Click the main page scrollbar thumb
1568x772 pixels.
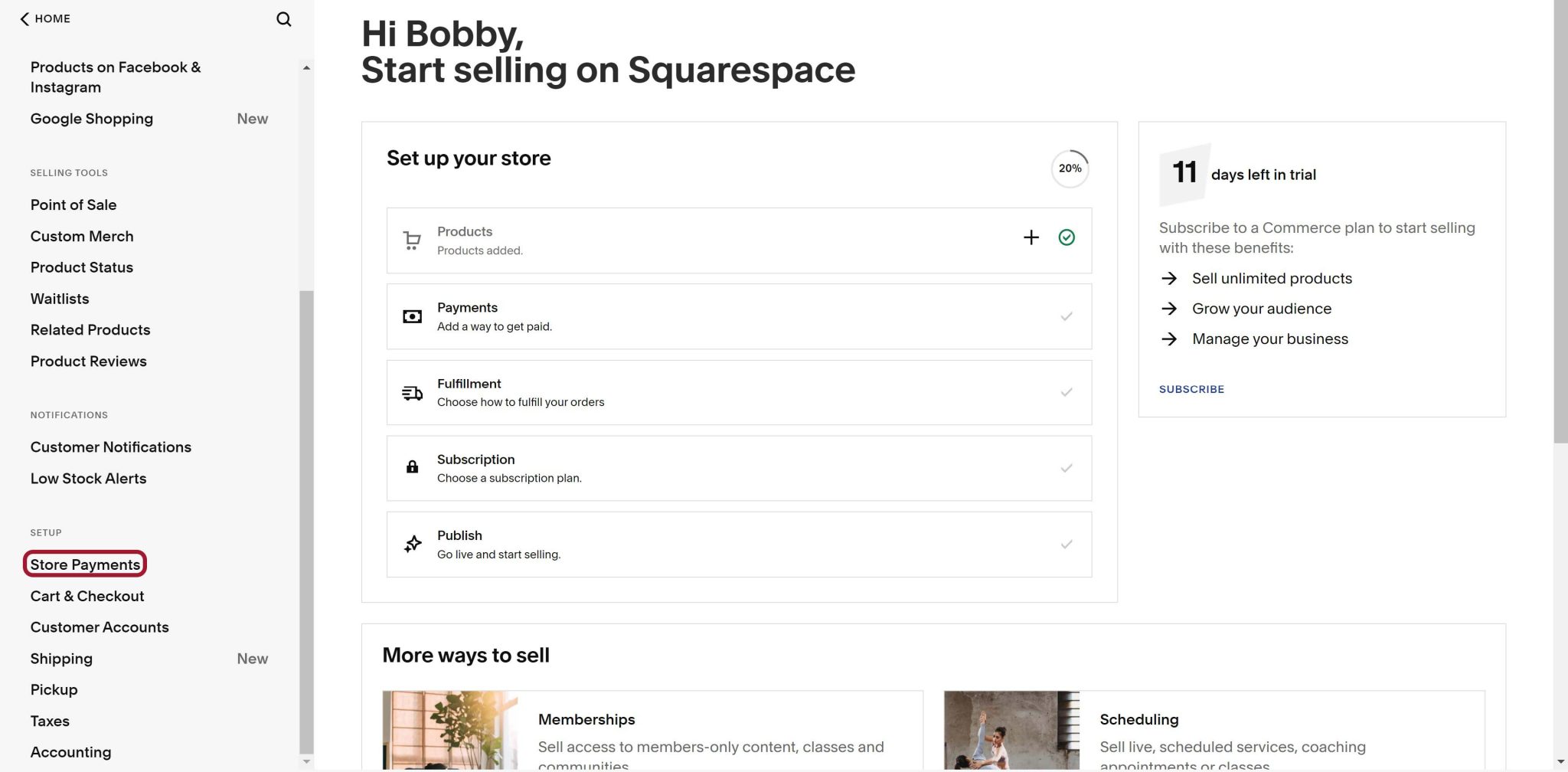[1560, 222]
